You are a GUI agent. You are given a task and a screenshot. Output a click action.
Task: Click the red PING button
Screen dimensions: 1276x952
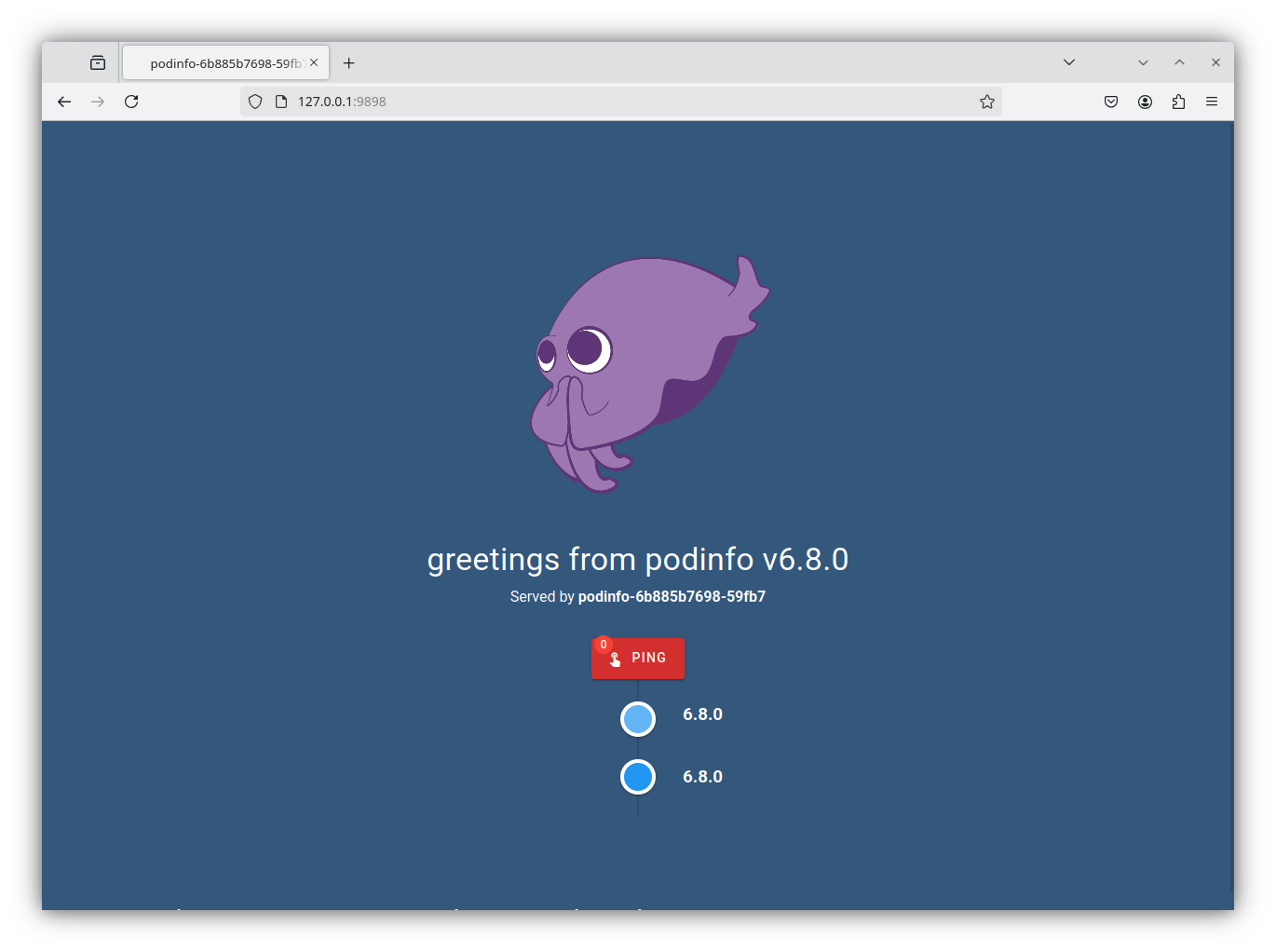pos(638,659)
